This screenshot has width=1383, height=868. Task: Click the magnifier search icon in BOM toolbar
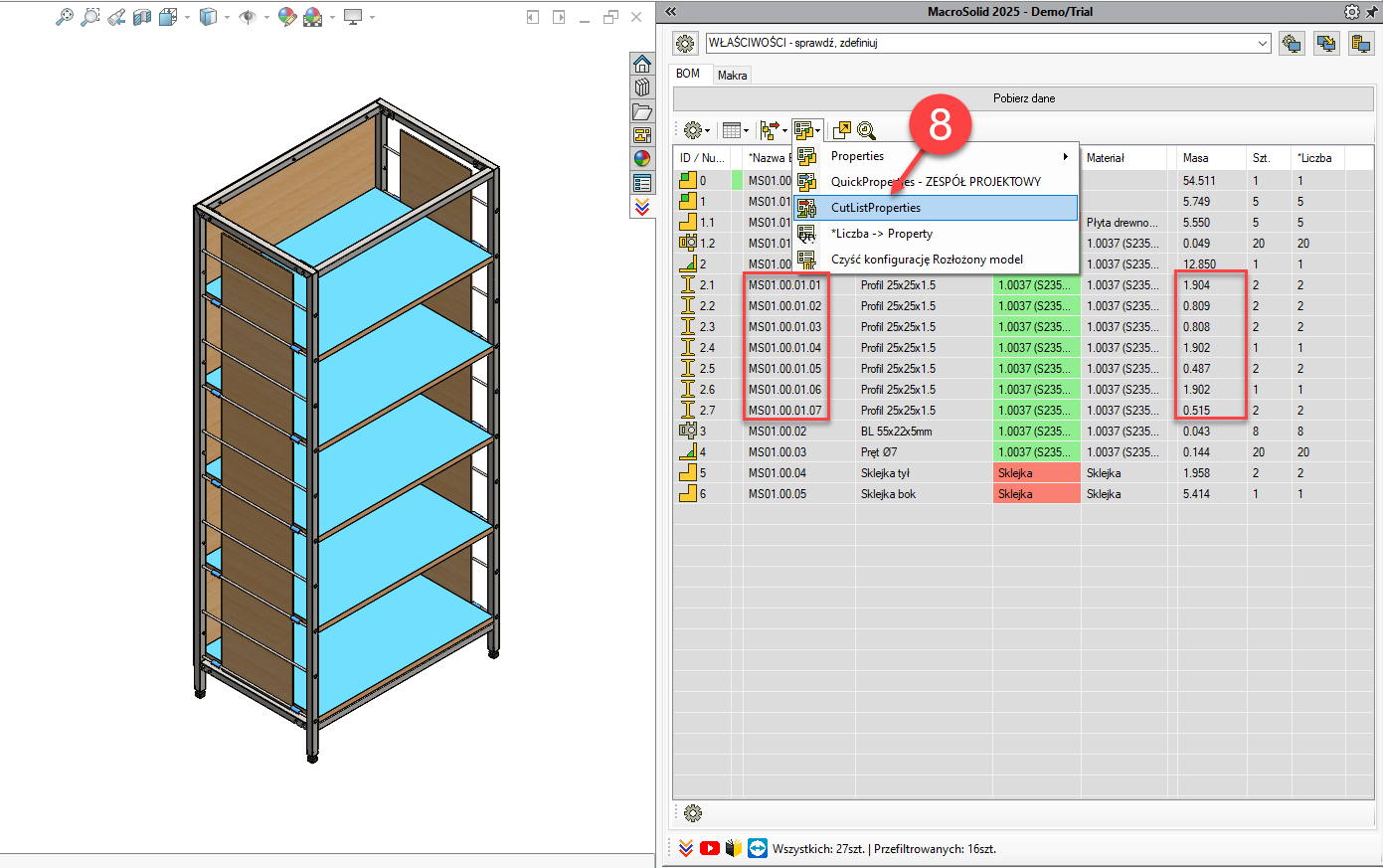click(x=866, y=130)
